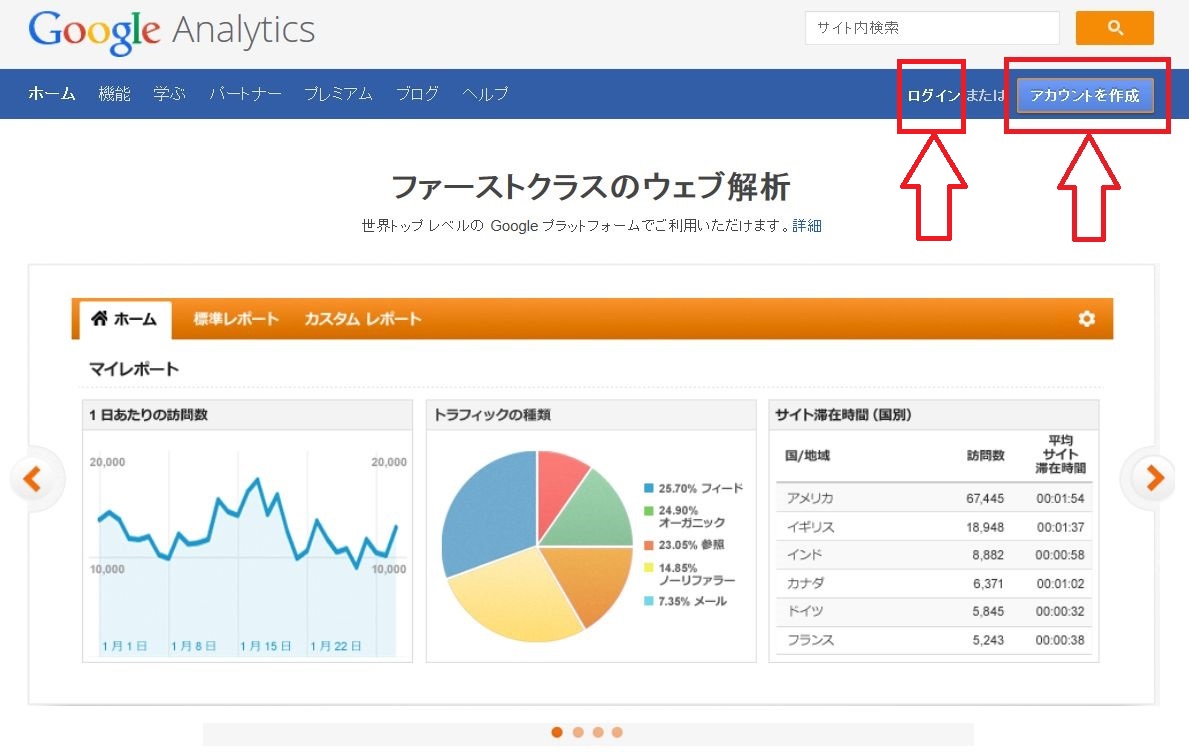Select the カナダ table row
The image size is (1189, 752).
(934, 584)
